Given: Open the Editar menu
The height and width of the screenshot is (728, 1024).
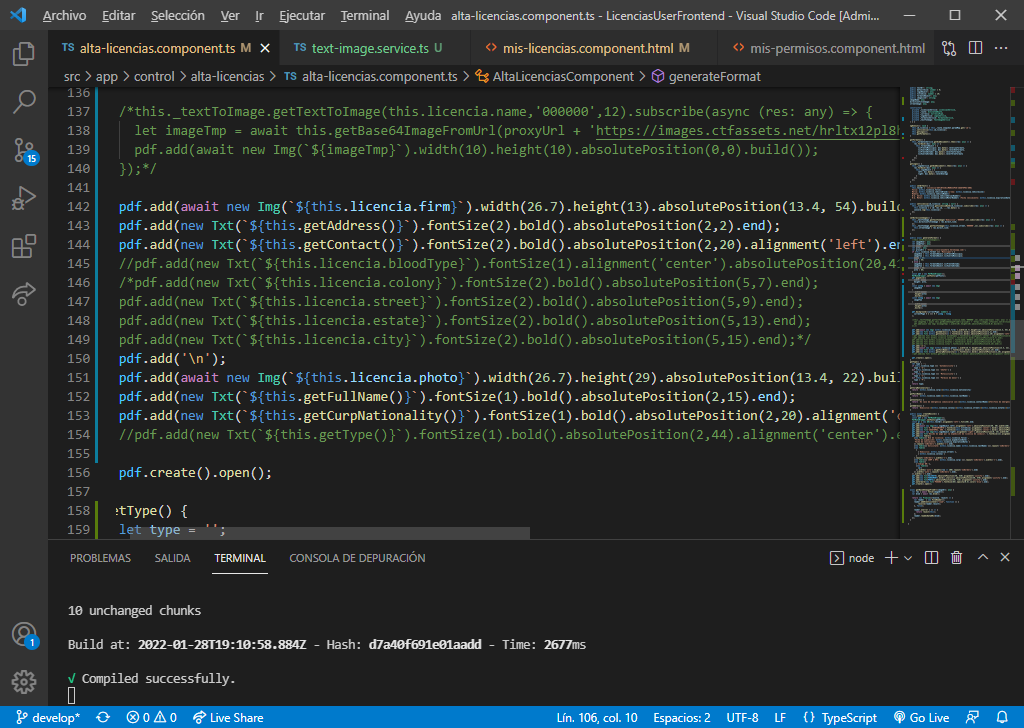Looking at the screenshot, I should 119,16.
